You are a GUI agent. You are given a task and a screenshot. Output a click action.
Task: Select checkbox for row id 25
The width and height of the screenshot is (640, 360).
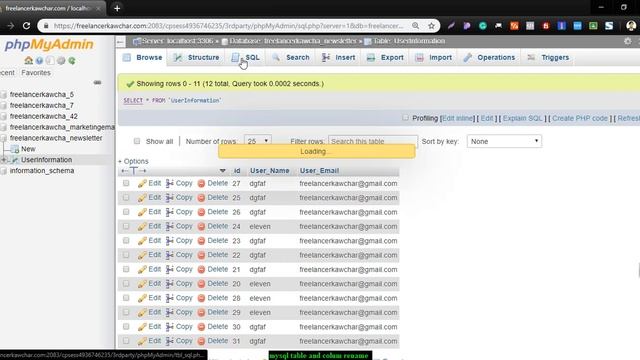[x=126, y=198]
